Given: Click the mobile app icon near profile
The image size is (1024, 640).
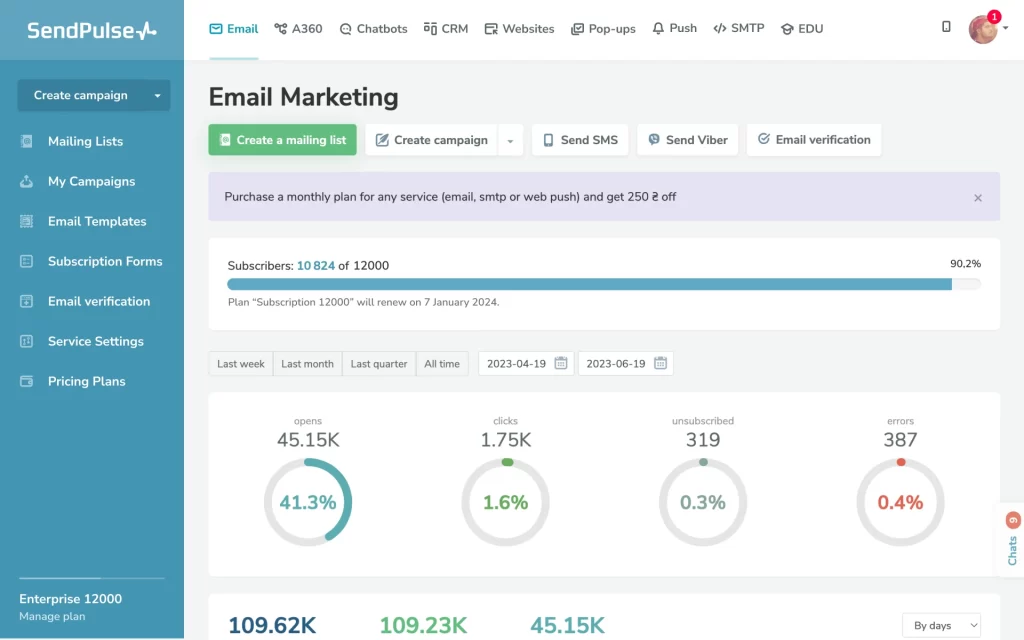Looking at the screenshot, I should pyautogui.click(x=946, y=28).
